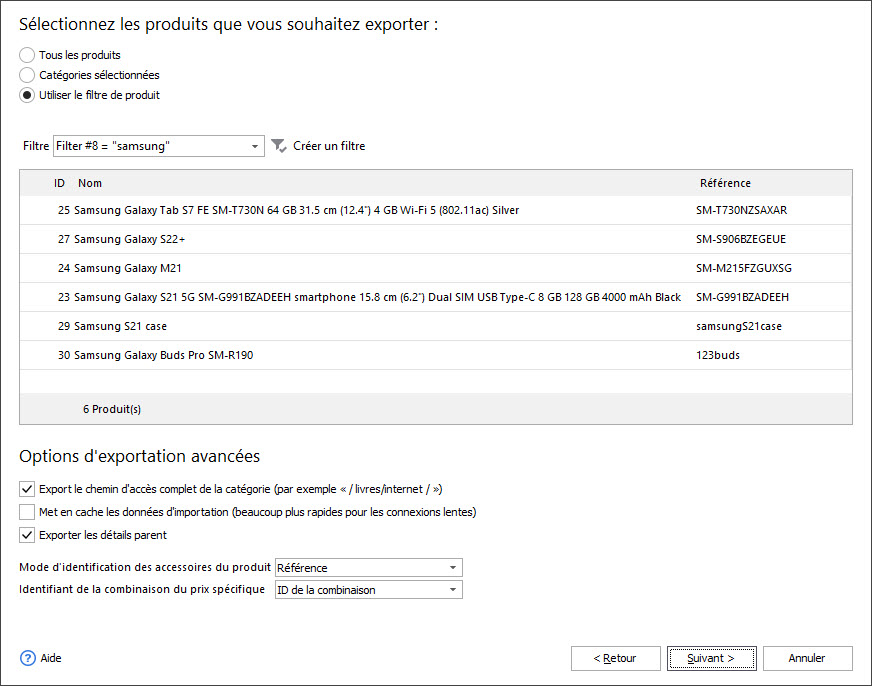Image resolution: width=872 pixels, height=686 pixels.
Task: Select the 'Samsung S21 case' row
Action: pos(435,326)
